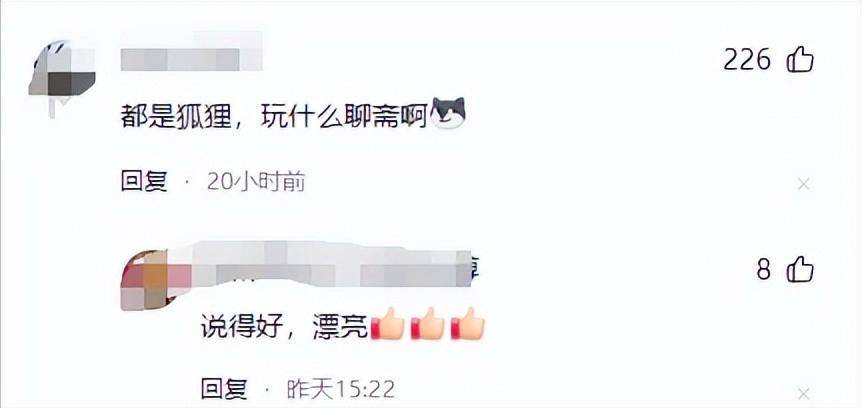Viewport: 862px width, 408px height.
Task: Select the reply text 说得好，漂亮
Action: [x=284, y=326]
